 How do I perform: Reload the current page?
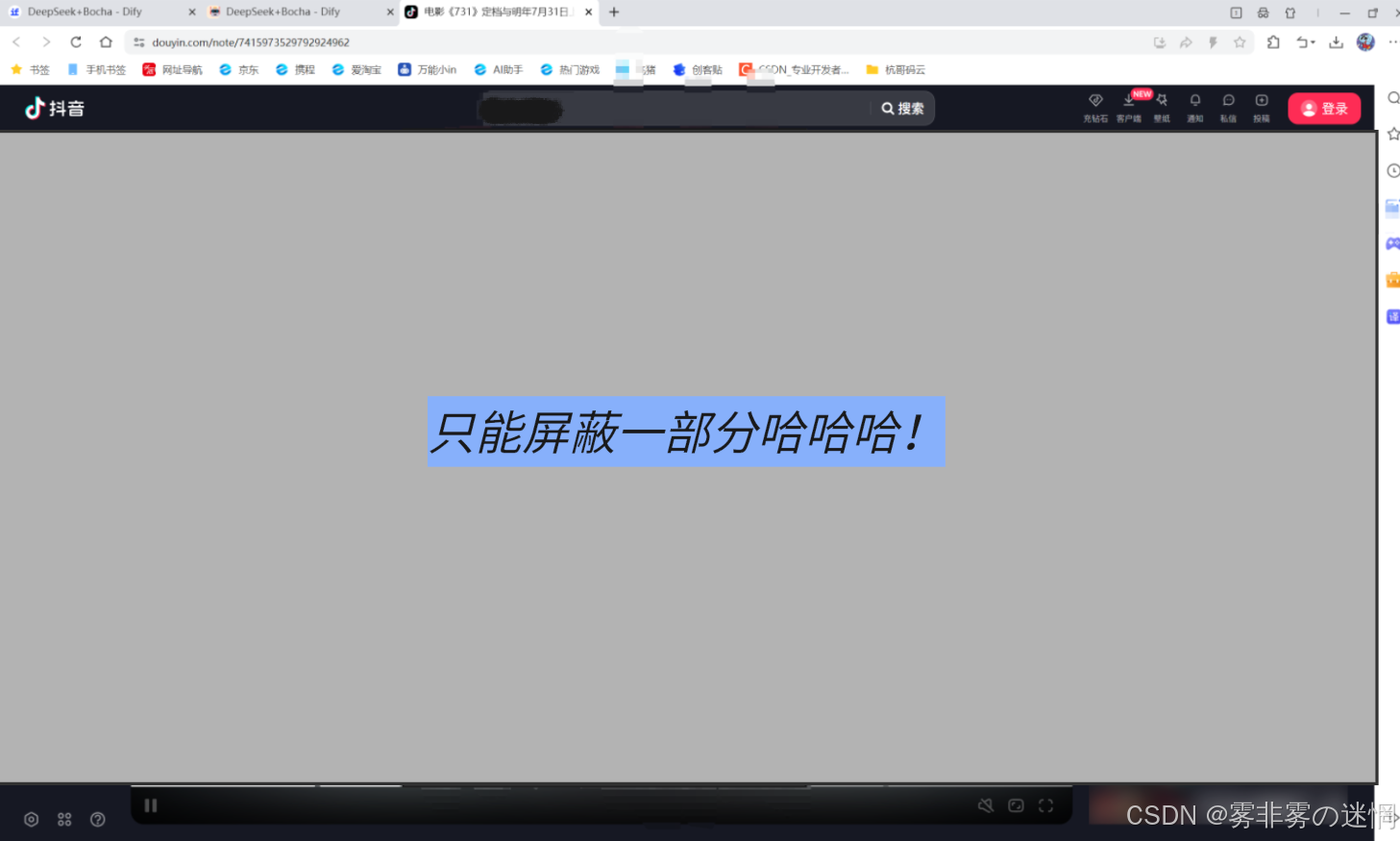click(x=76, y=42)
